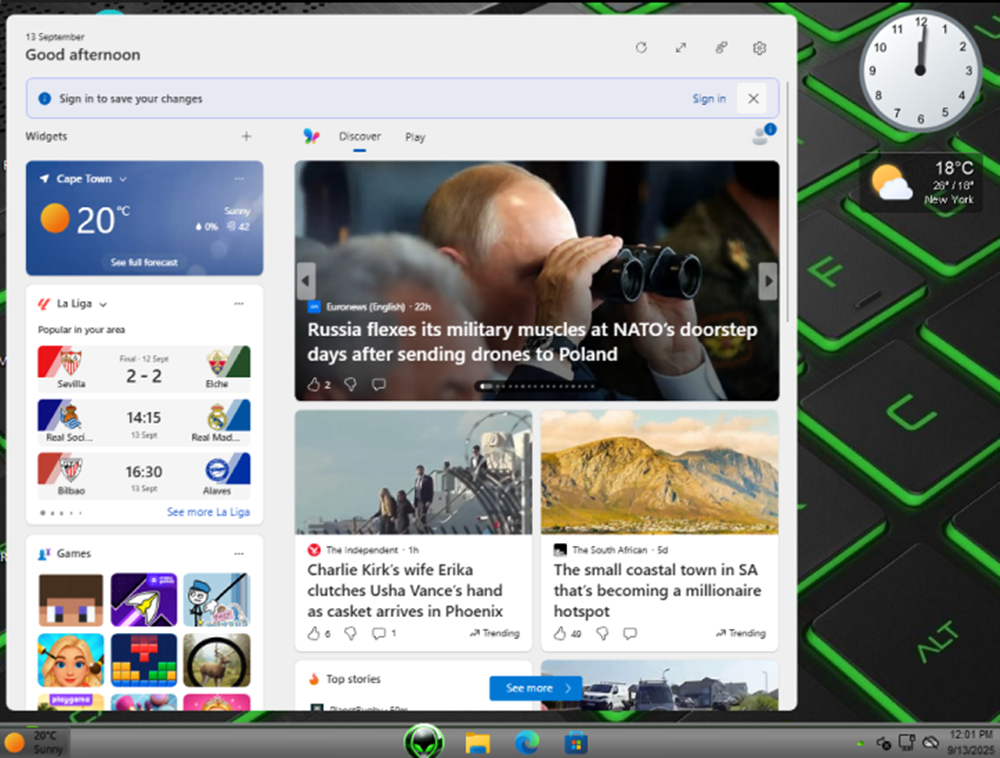The width and height of the screenshot is (1000, 758).
Task: Select the Discover tab
Action: point(359,137)
